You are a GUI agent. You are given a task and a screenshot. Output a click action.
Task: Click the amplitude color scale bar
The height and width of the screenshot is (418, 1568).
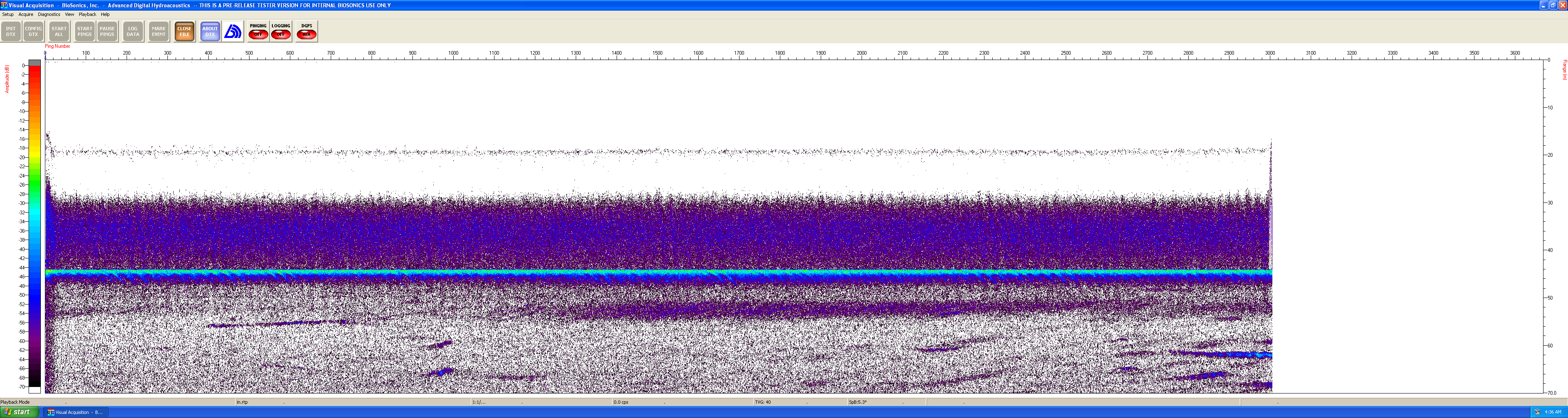35,226
